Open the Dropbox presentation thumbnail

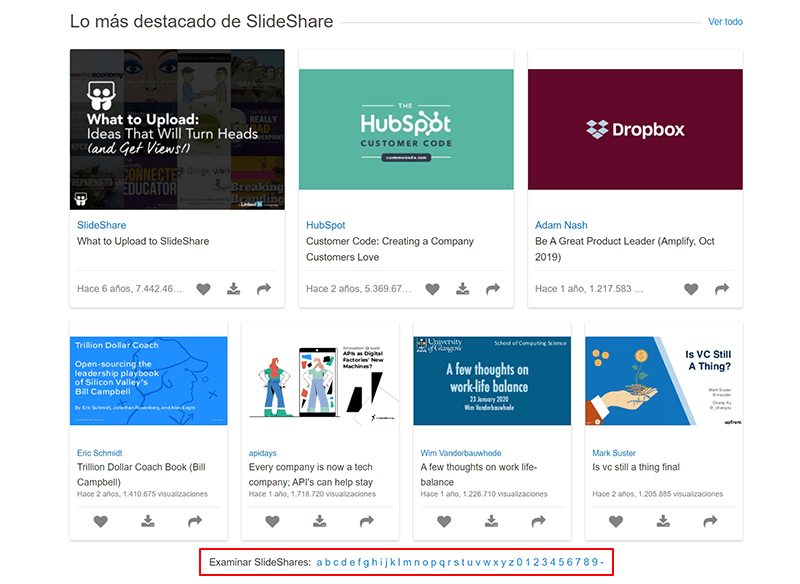pos(634,128)
